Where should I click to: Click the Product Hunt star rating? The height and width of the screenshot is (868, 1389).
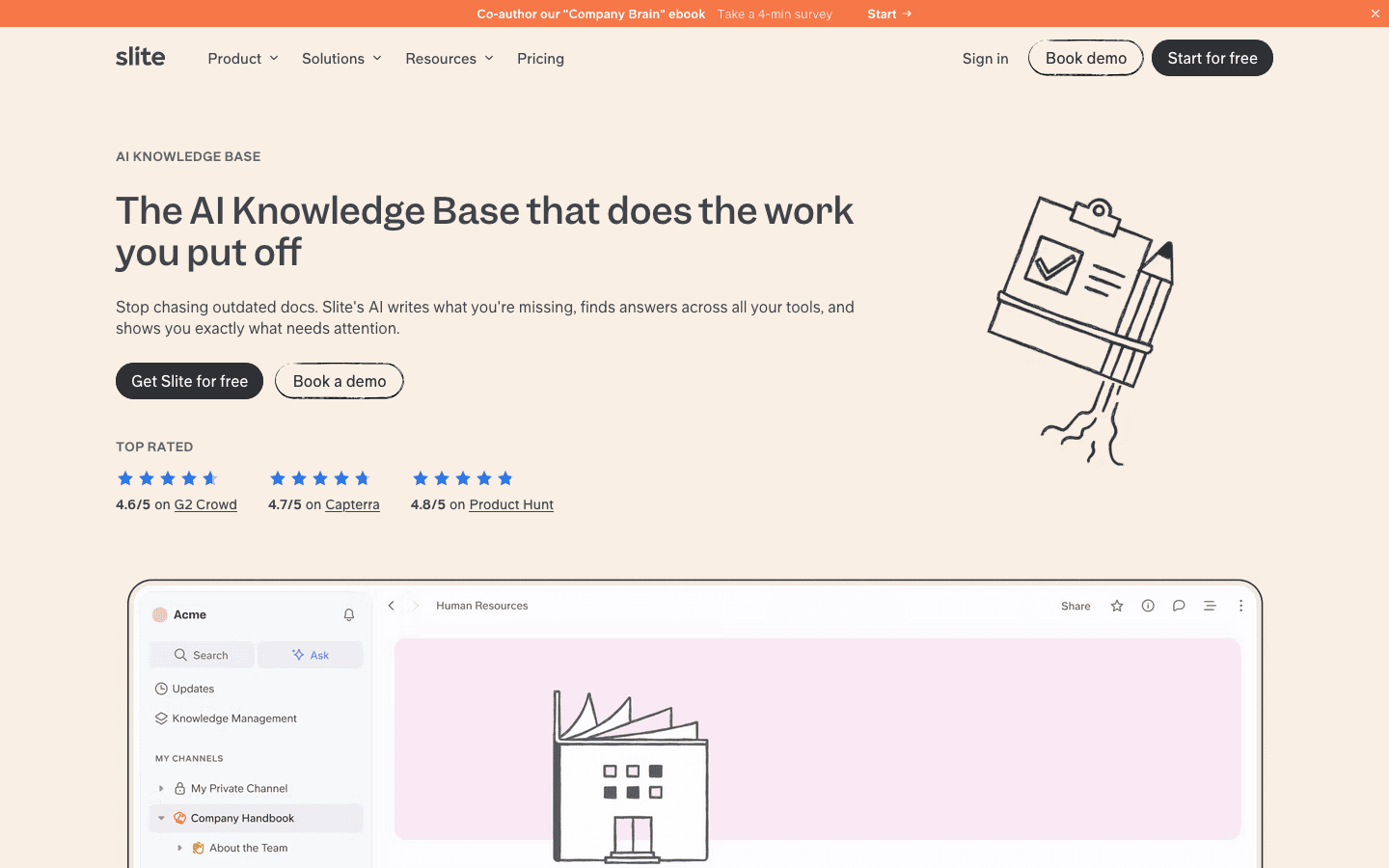pyautogui.click(x=462, y=478)
